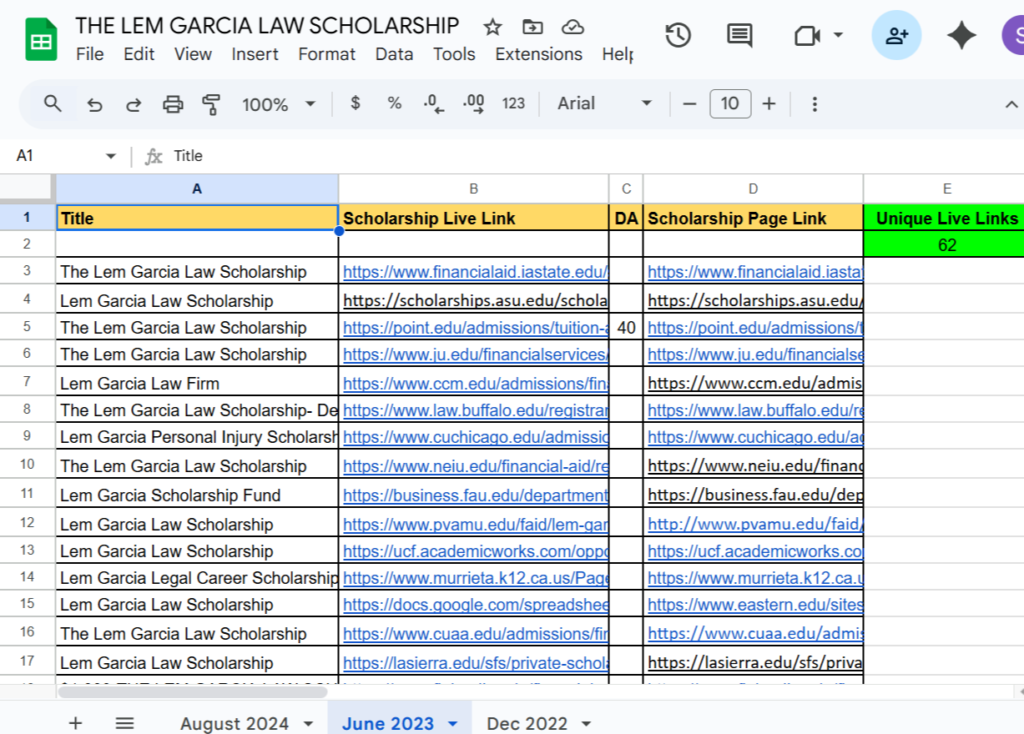Screen dimensions: 1024x734
Task: Click the Share people button
Action: tap(896, 36)
